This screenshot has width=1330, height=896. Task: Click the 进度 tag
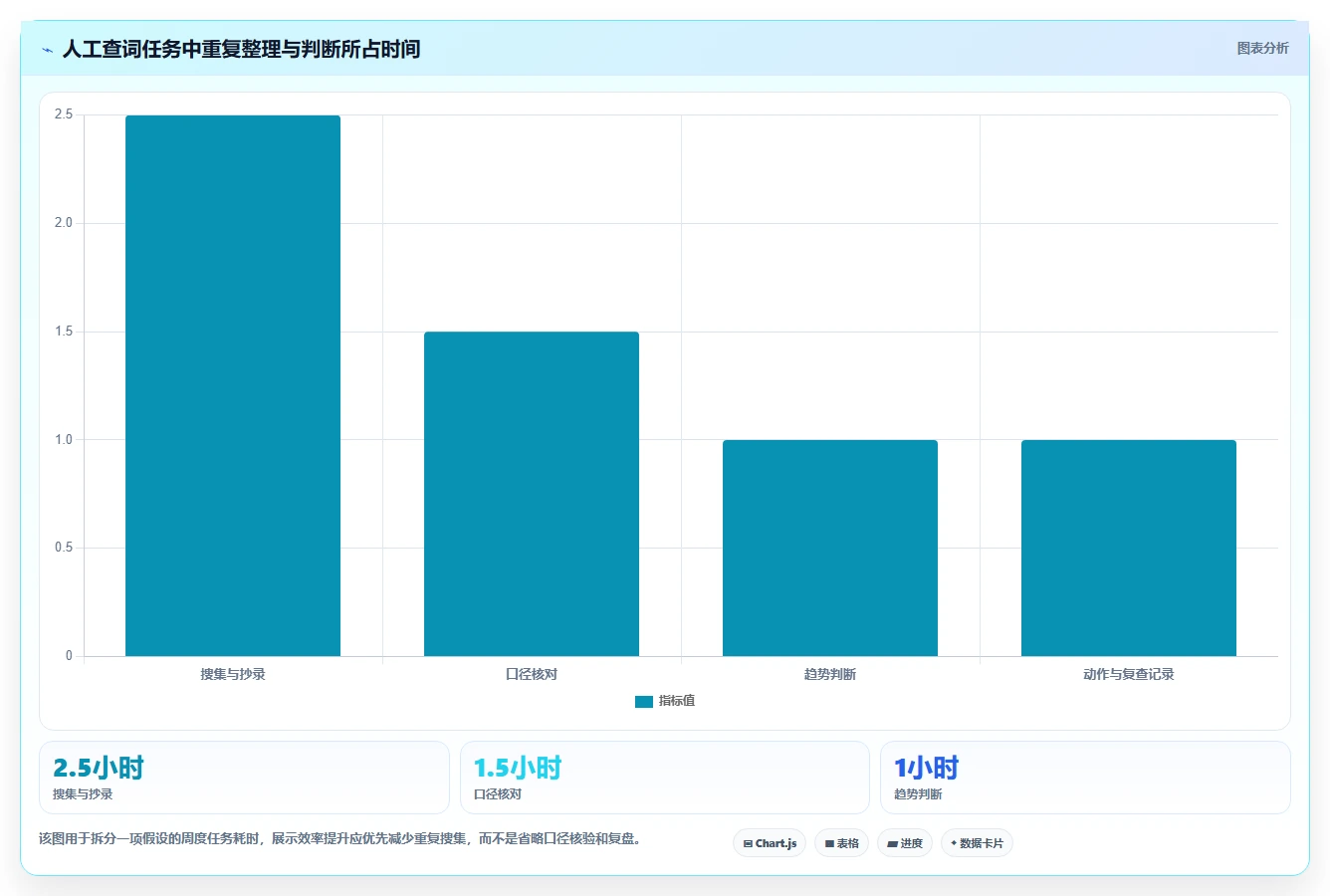[x=905, y=843]
